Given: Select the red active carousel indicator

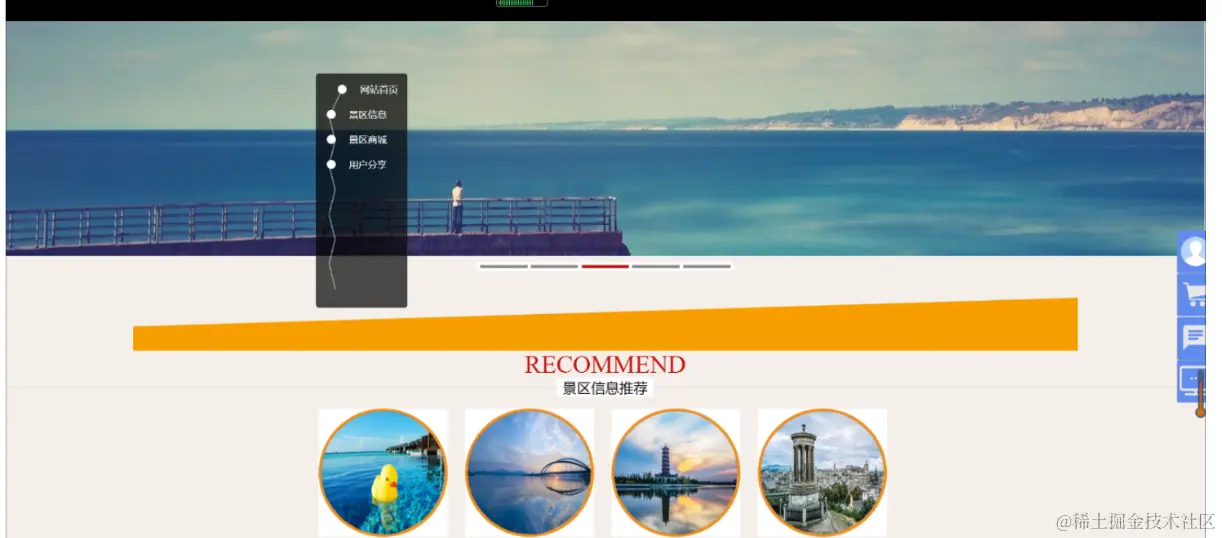Looking at the screenshot, I should (605, 267).
